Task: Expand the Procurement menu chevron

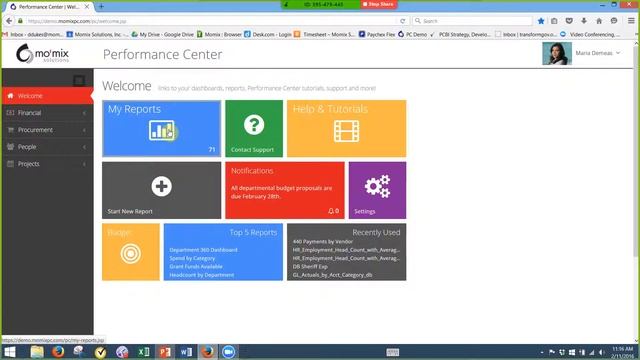Action: [84, 130]
